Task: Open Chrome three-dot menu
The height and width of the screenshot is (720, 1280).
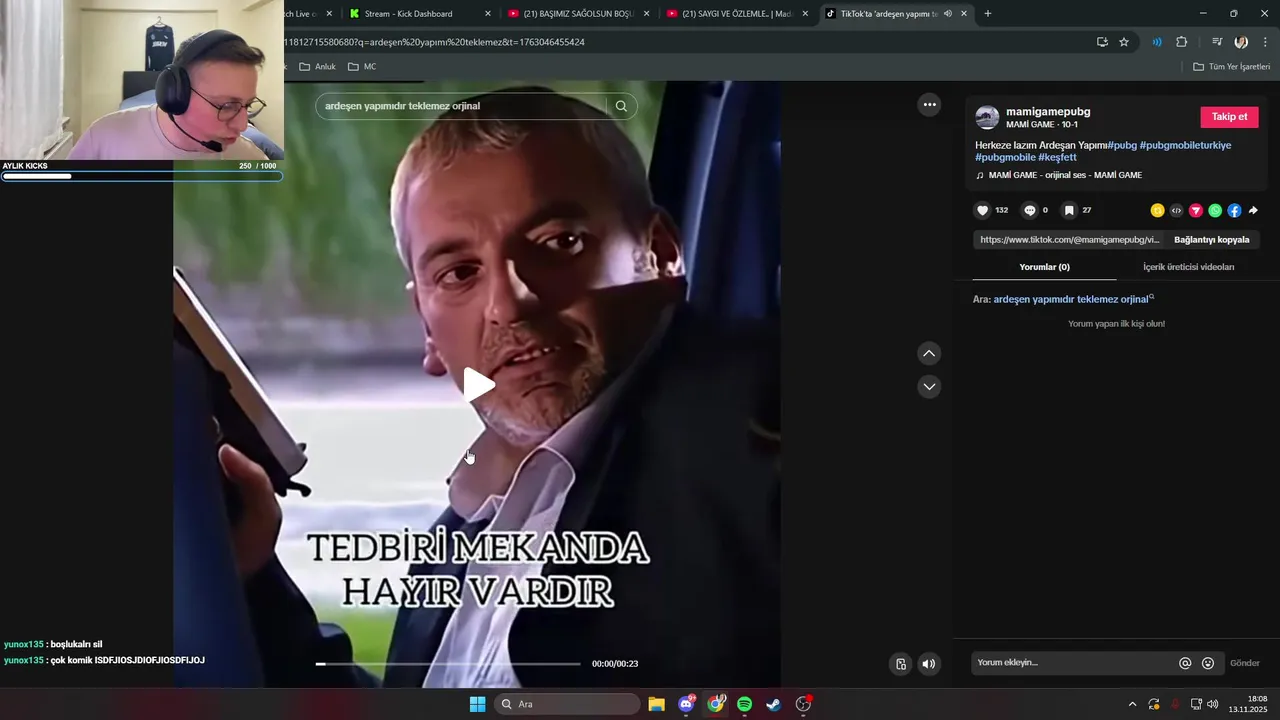Action: click(x=1265, y=42)
